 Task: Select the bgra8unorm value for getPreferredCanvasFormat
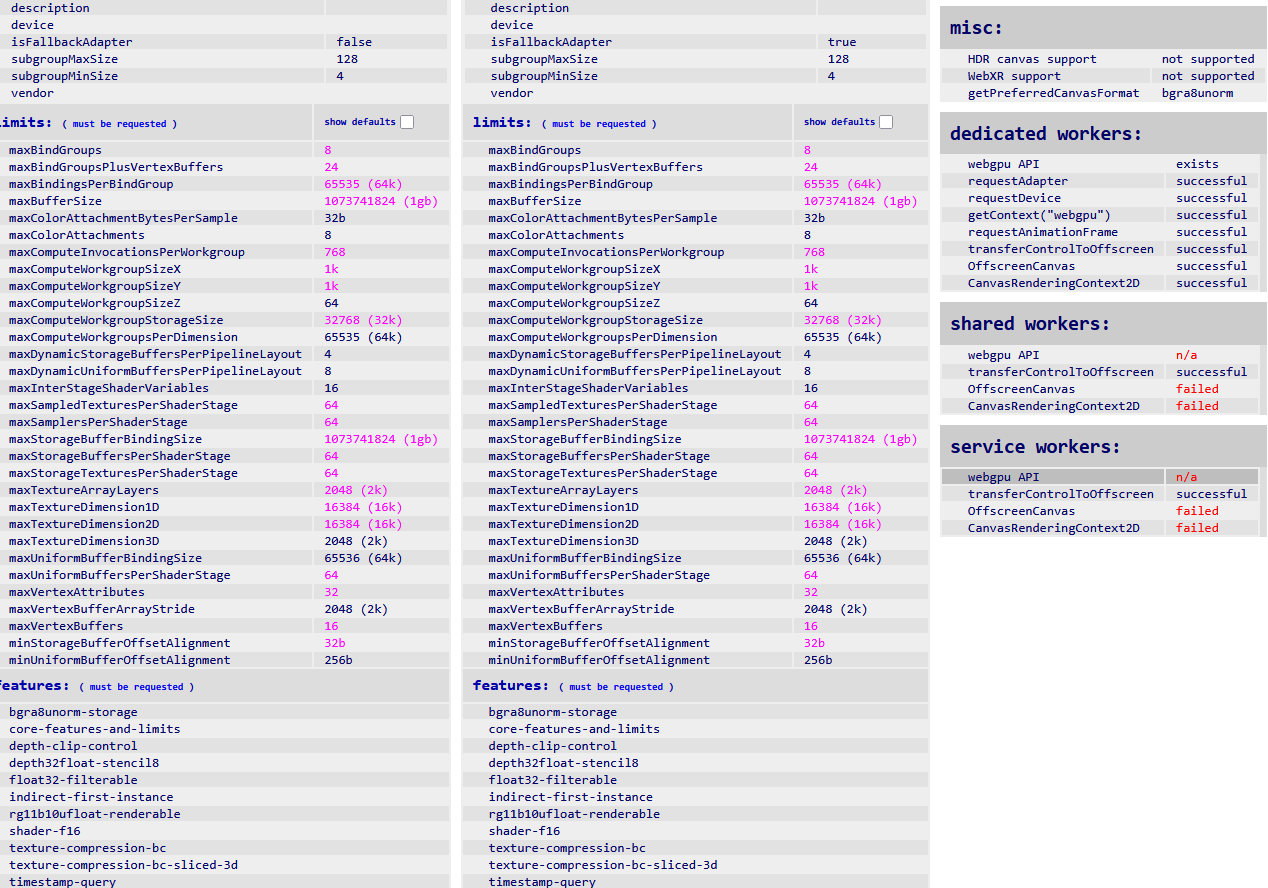coord(1197,93)
